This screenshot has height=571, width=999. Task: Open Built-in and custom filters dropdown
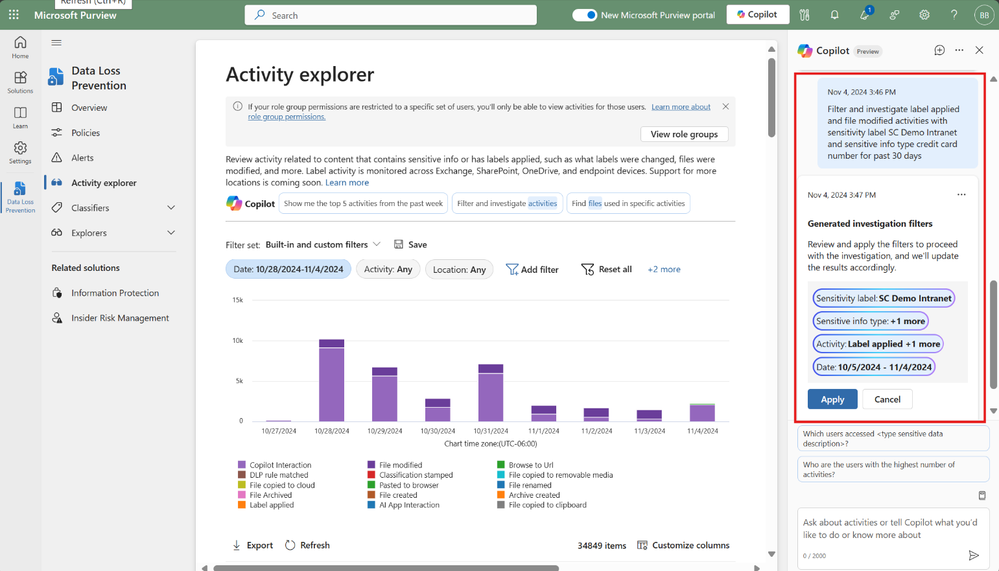pyautogui.click(x=322, y=244)
